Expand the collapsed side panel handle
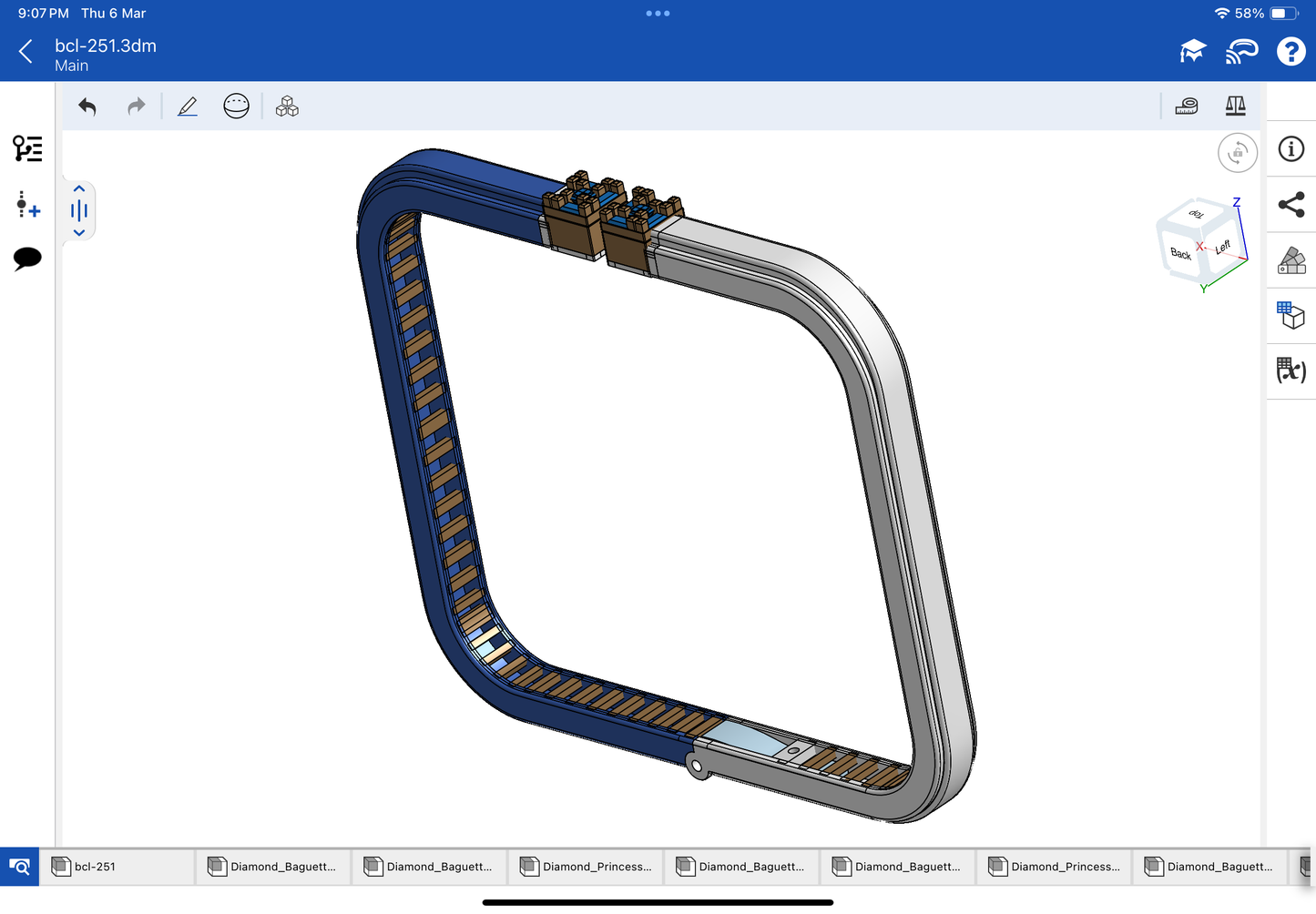Viewport: 1316px width, 914px height. click(x=79, y=210)
